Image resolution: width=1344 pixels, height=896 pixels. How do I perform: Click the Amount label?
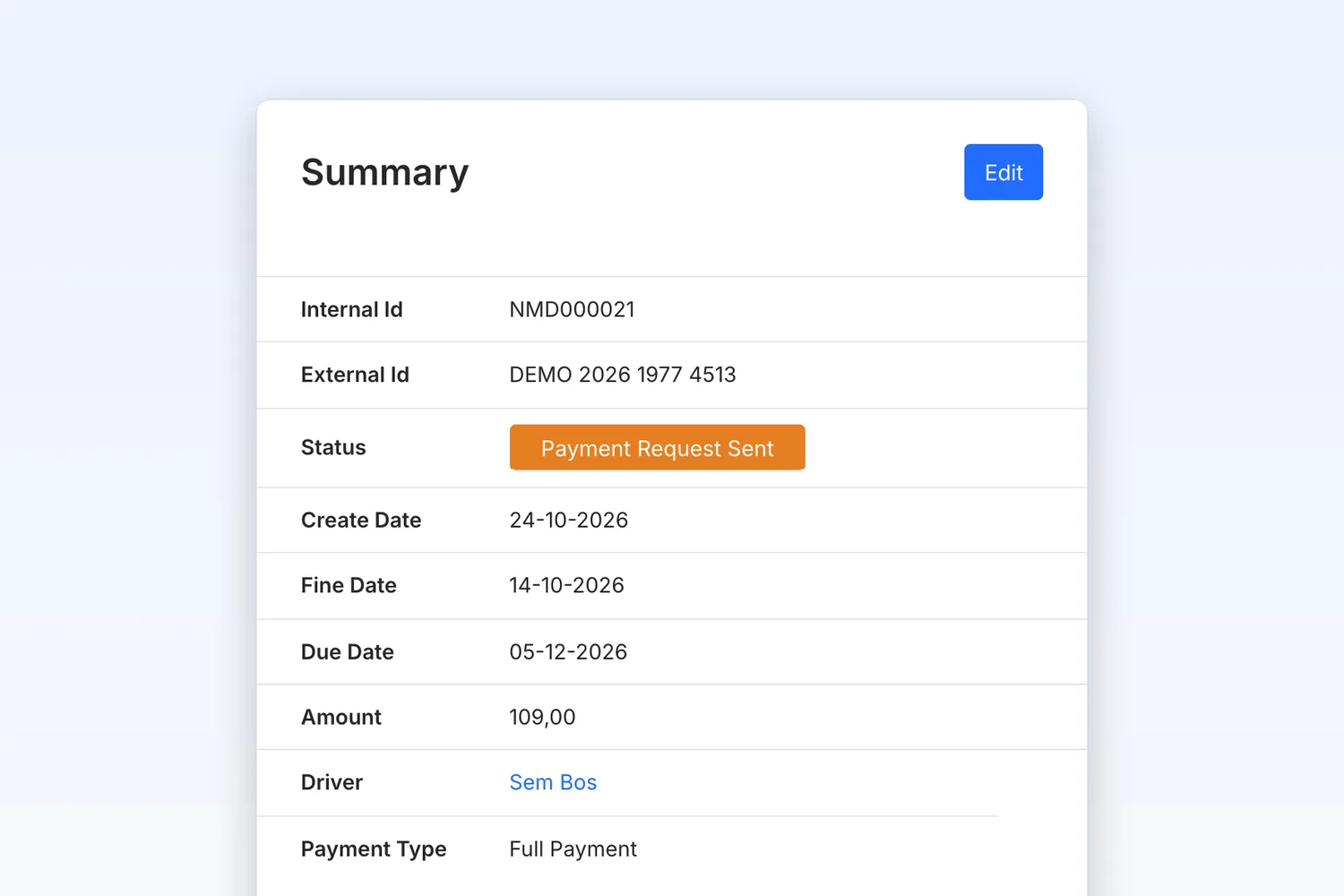pyautogui.click(x=341, y=717)
